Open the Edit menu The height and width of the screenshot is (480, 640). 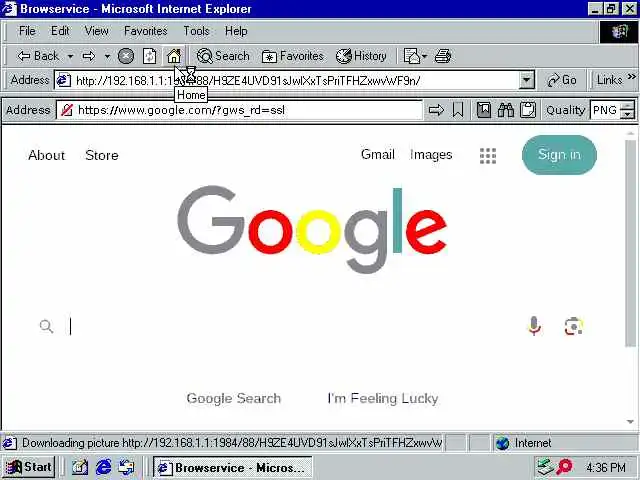point(60,31)
